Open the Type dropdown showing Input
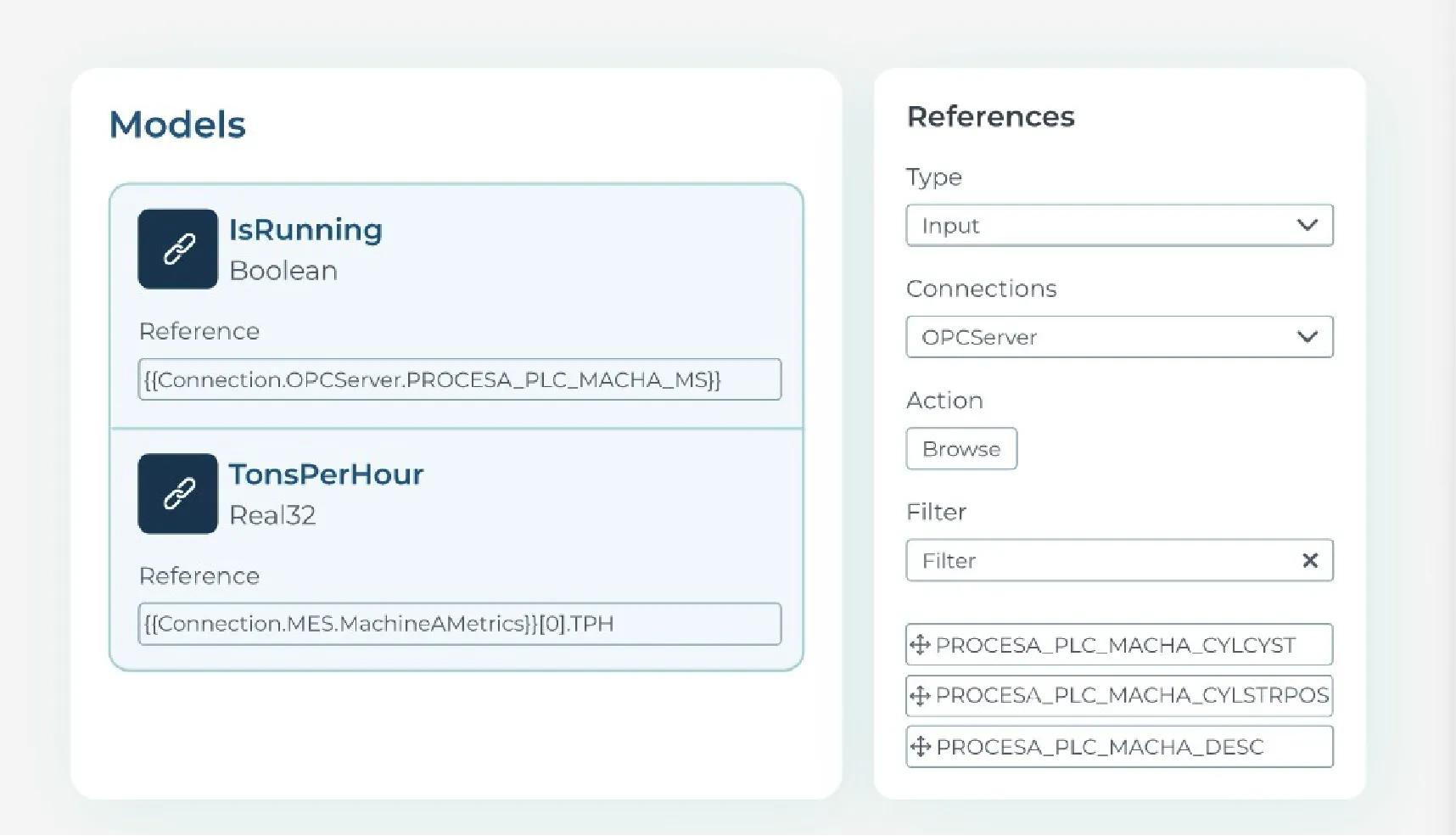The width and height of the screenshot is (1456, 836). [1119, 225]
